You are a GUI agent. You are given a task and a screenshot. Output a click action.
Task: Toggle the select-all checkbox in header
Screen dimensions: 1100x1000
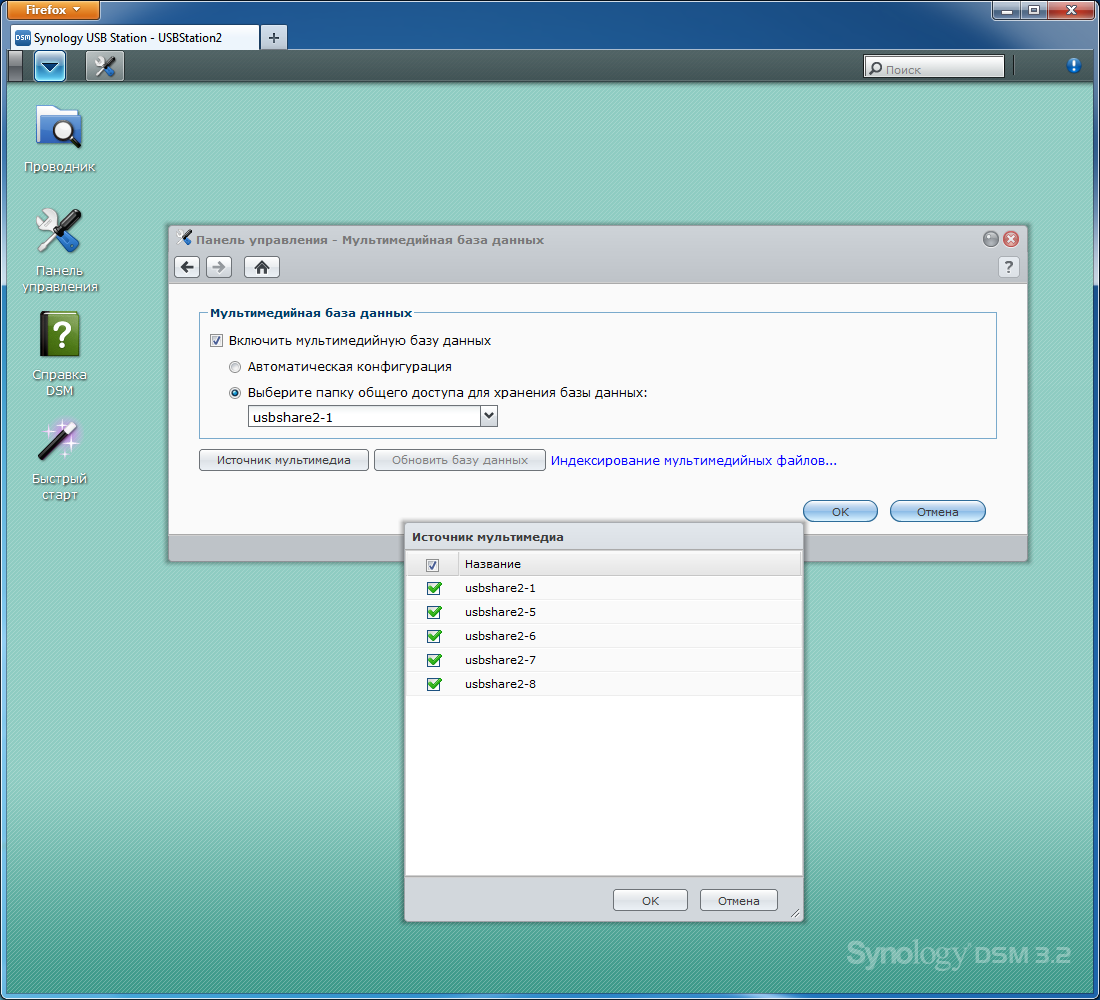[x=433, y=565]
